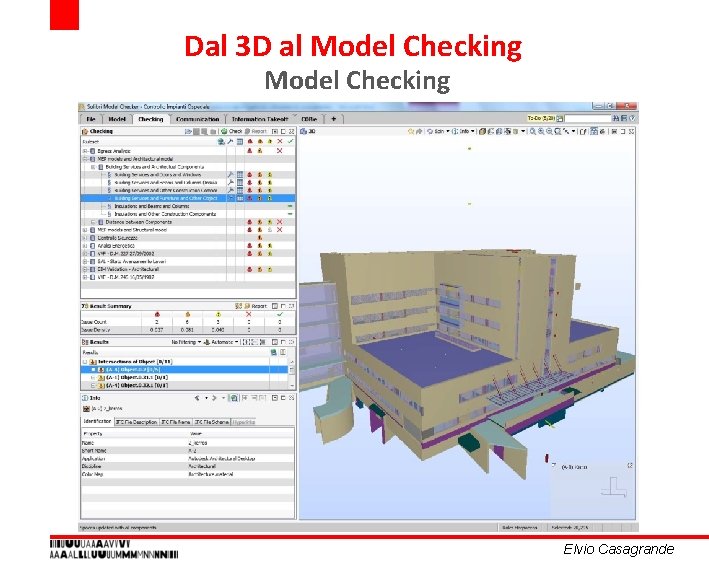Toggle checkbox on highlighted [A-1] Object result
This screenshot has width=709, height=567.
coord(94,369)
